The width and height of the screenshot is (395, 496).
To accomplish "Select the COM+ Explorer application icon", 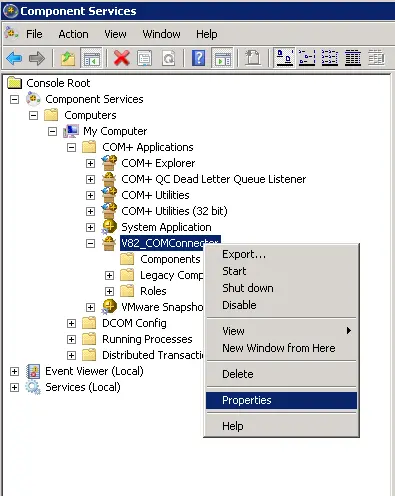I will (109, 163).
